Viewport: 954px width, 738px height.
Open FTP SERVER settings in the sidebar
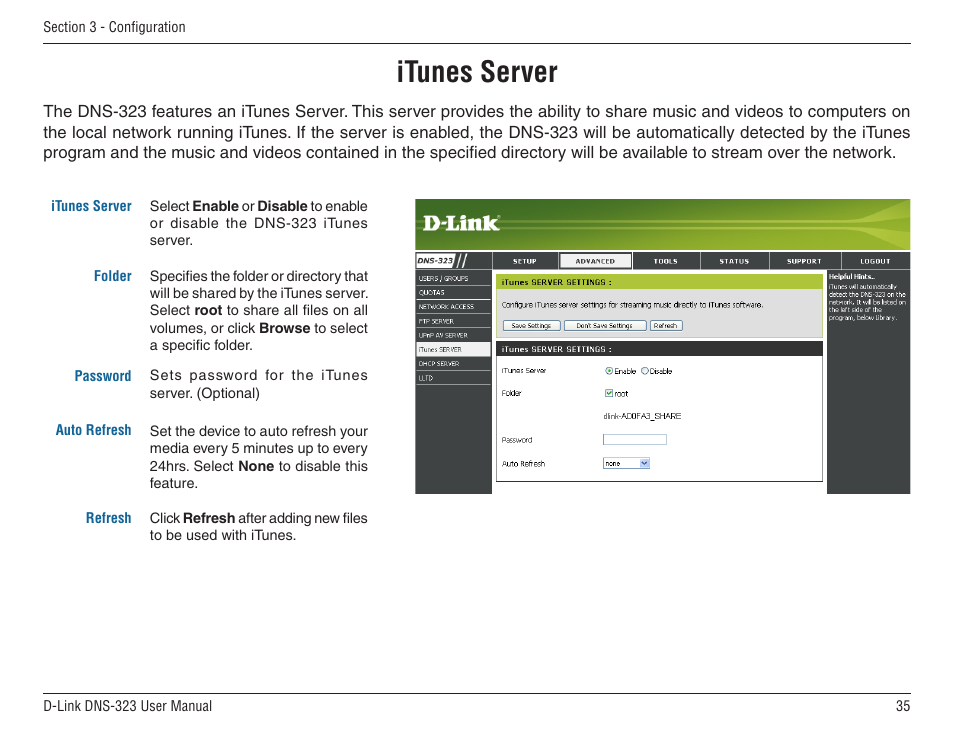(x=453, y=321)
